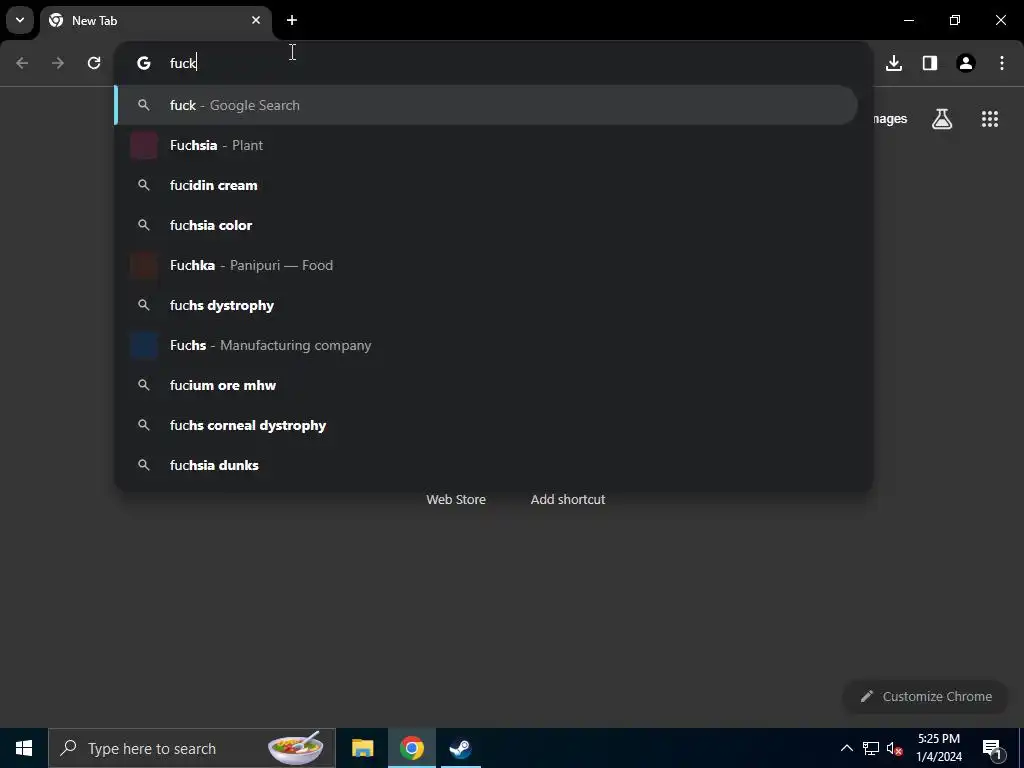Open the network tray icon
1024x768 pixels.
click(871, 748)
